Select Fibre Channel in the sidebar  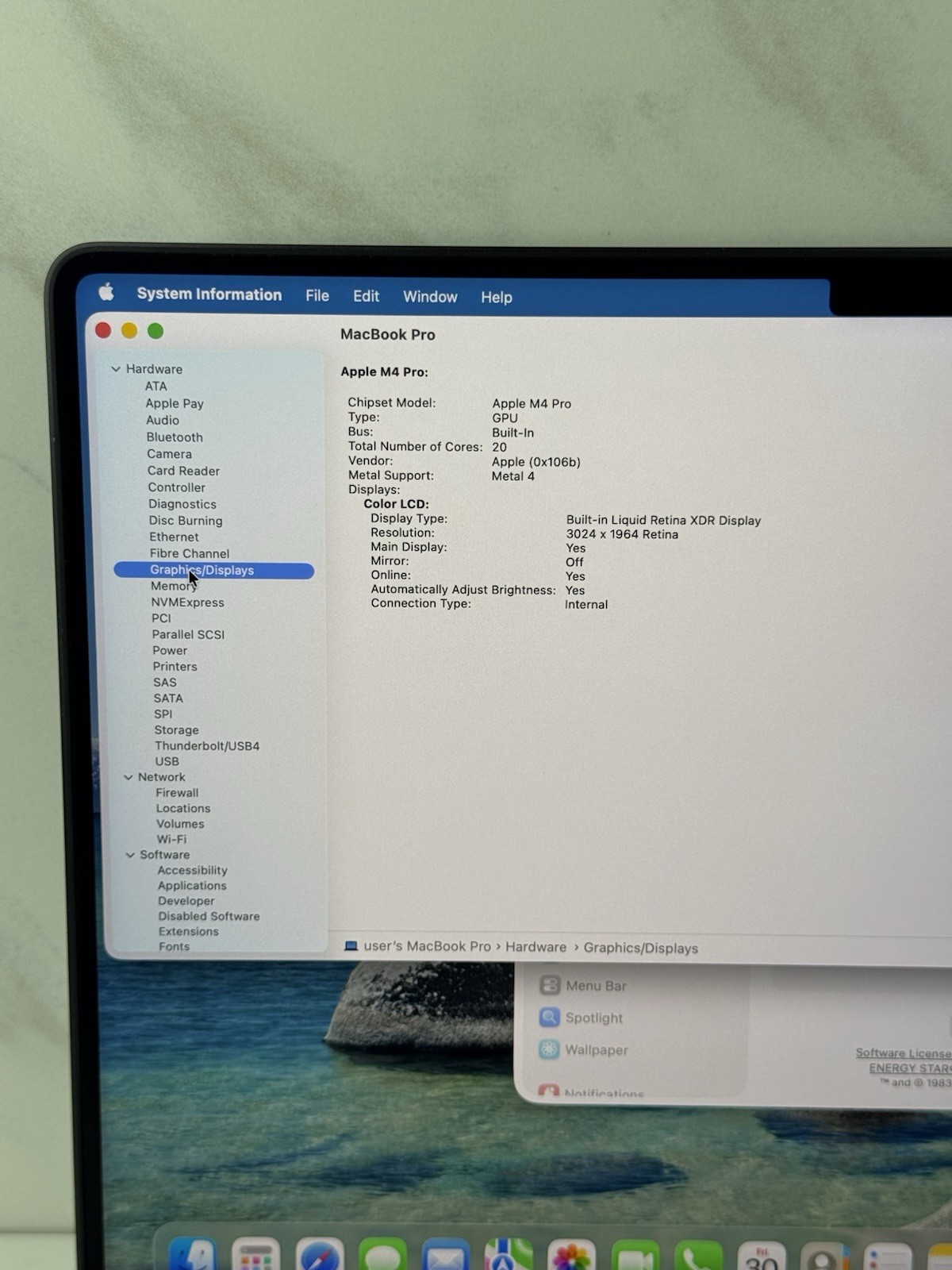pos(190,553)
